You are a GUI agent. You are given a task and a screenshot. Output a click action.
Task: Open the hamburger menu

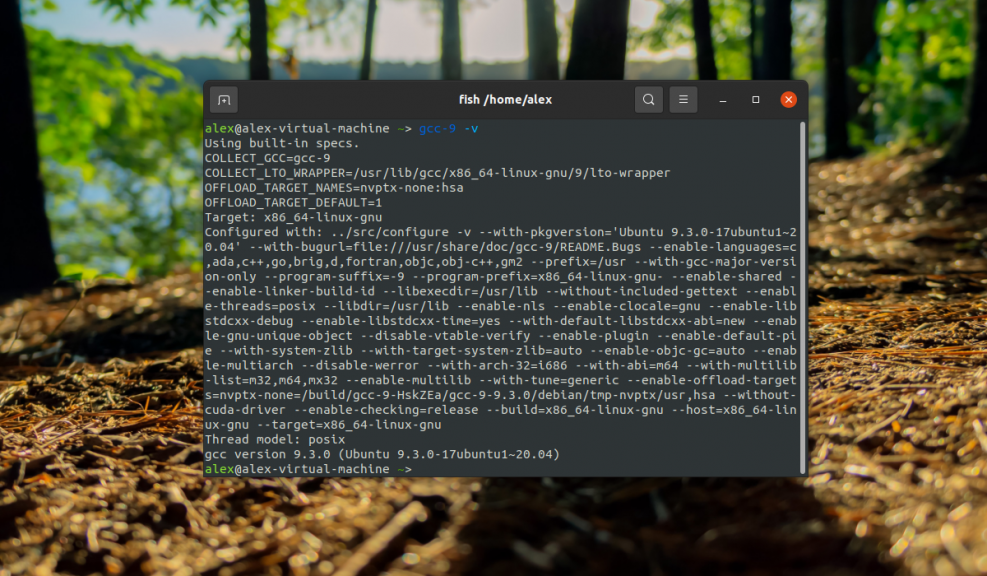tap(683, 99)
